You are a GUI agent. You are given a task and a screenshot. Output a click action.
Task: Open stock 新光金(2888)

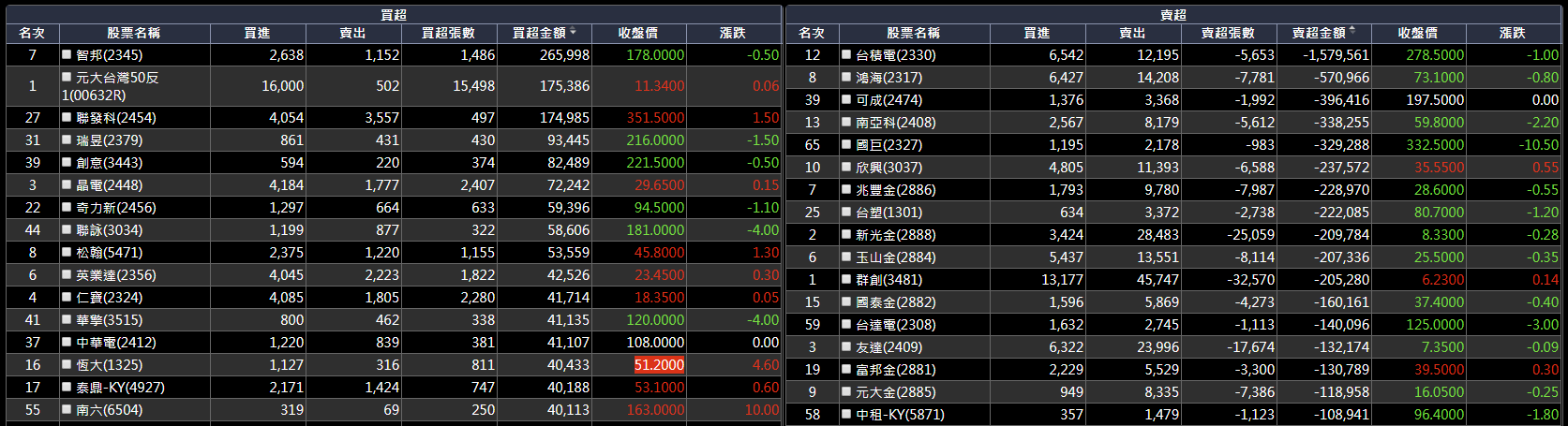(x=896, y=234)
